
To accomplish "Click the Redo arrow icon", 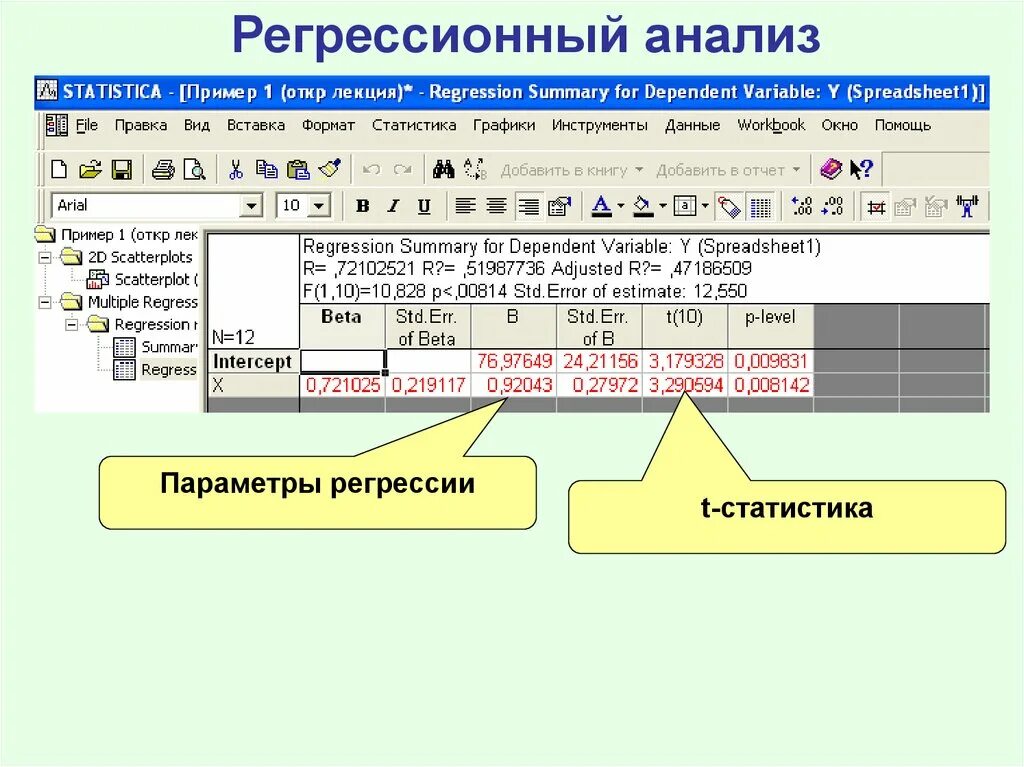I will coord(403,170).
